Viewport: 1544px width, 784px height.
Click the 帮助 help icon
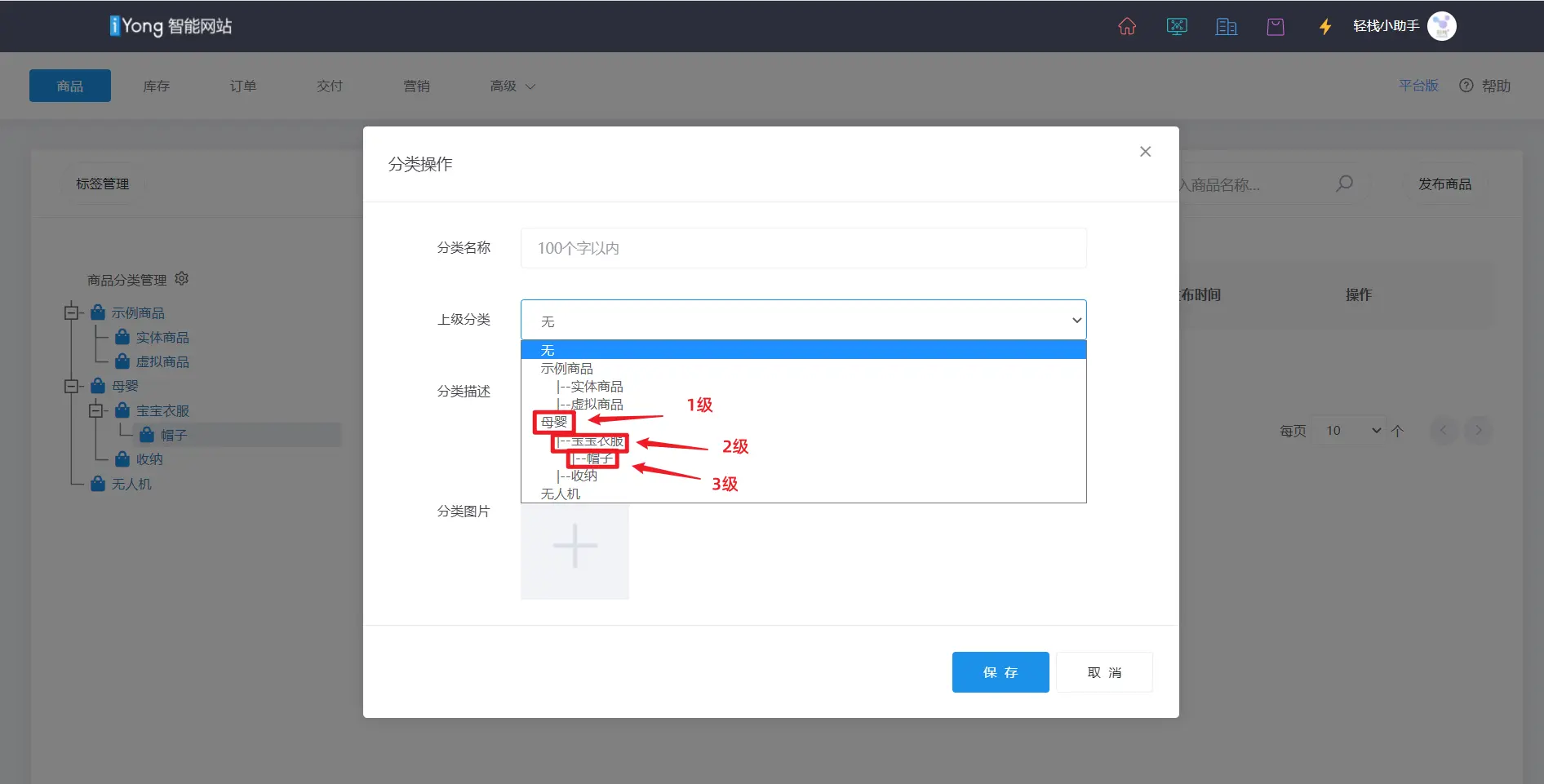(x=1466, y=86)
